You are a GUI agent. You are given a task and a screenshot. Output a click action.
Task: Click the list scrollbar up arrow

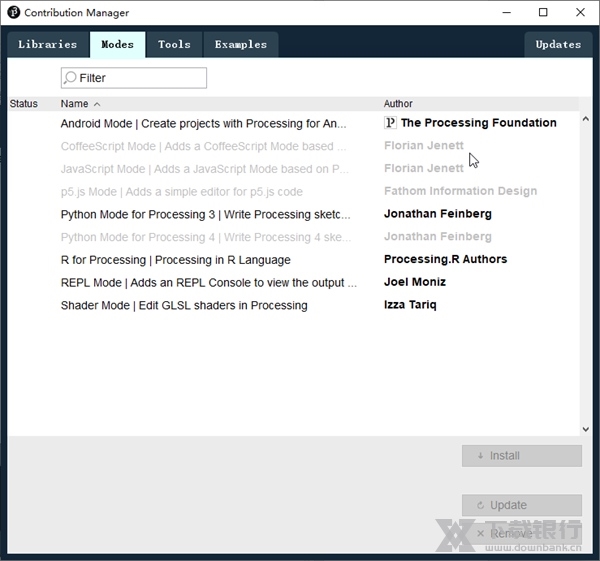pos(585,119)
